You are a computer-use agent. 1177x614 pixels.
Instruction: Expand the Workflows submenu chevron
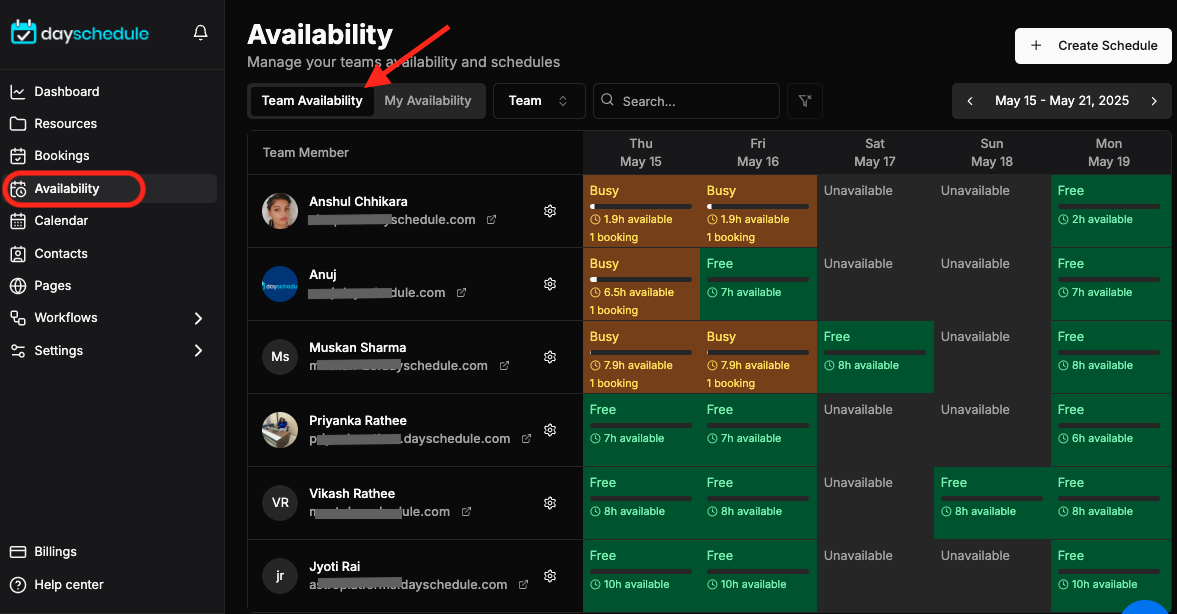point(198,318)
